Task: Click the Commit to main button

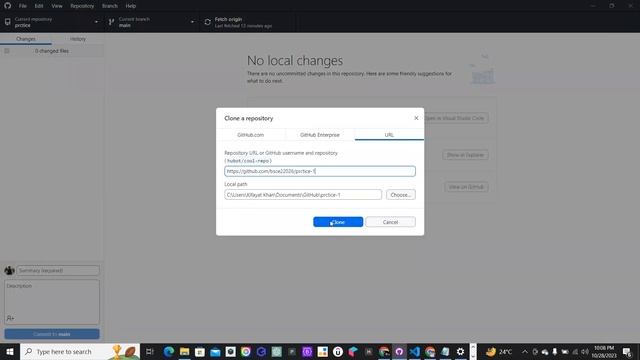Action: (x=52, y=334)
